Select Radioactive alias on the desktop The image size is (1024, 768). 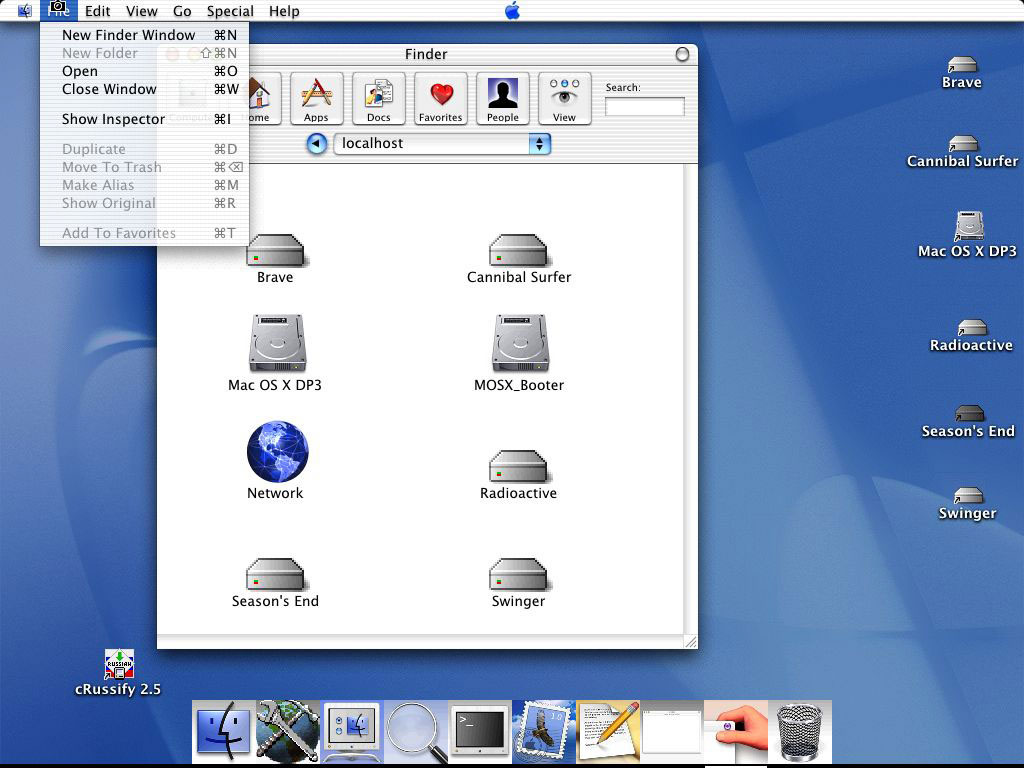(x=971, y=336)
